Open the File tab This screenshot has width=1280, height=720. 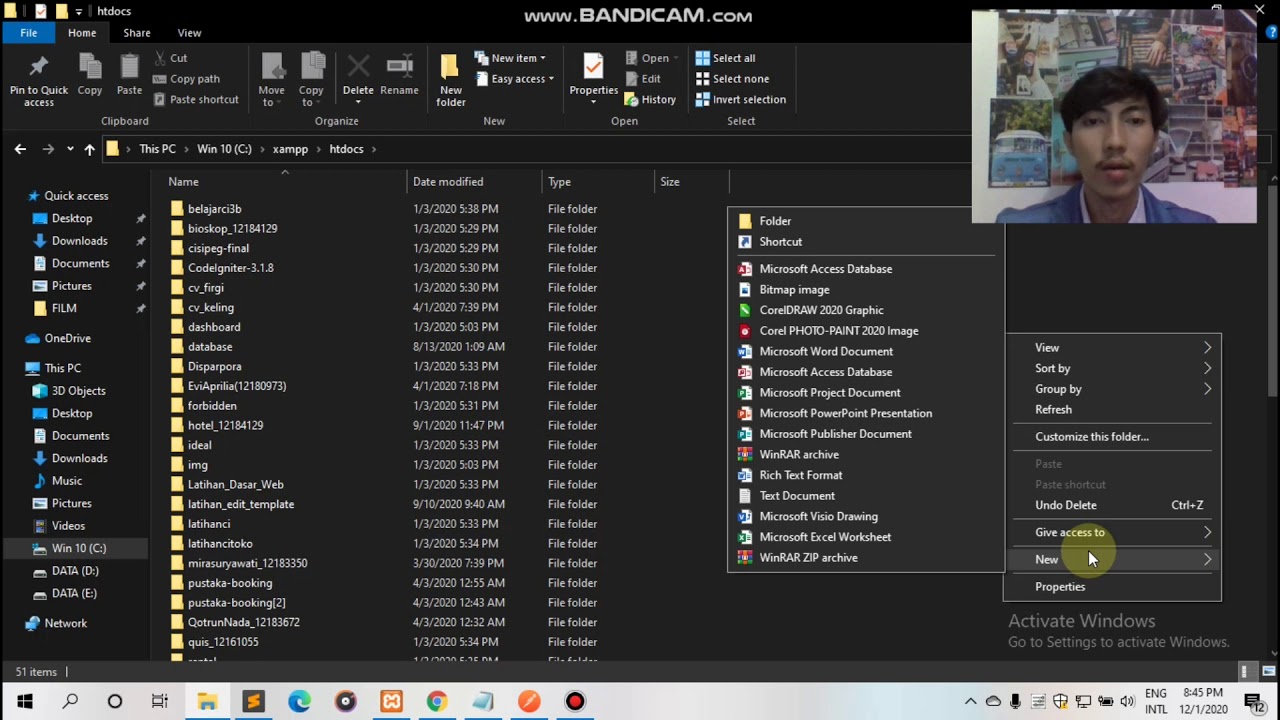29,33
